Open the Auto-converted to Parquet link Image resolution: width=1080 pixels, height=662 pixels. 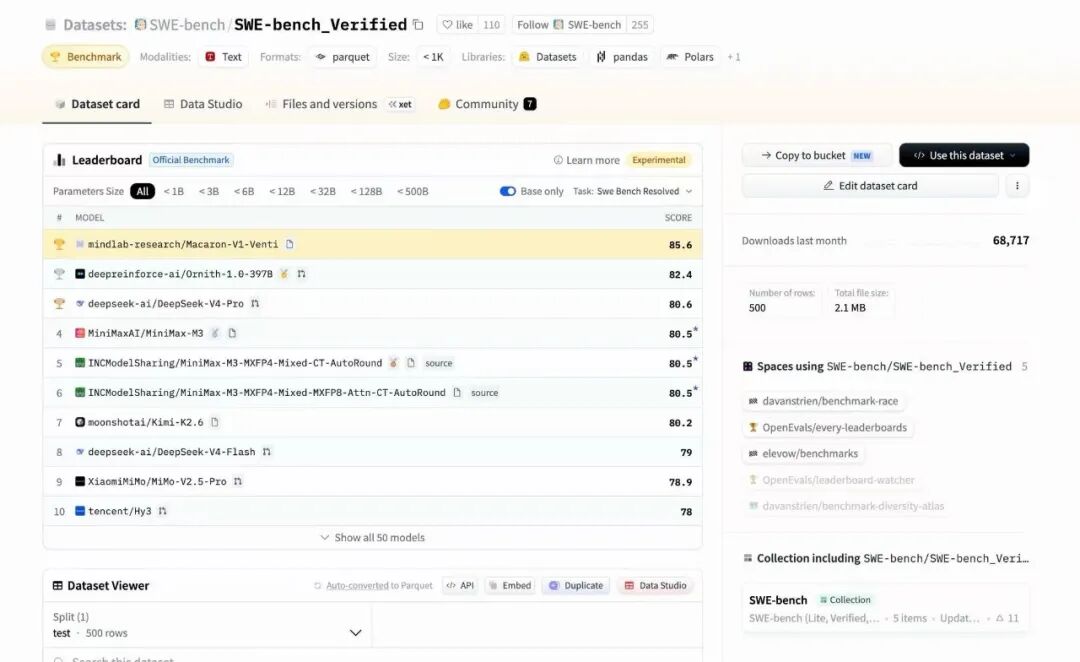pyautogui.click(x=380, y=586)
